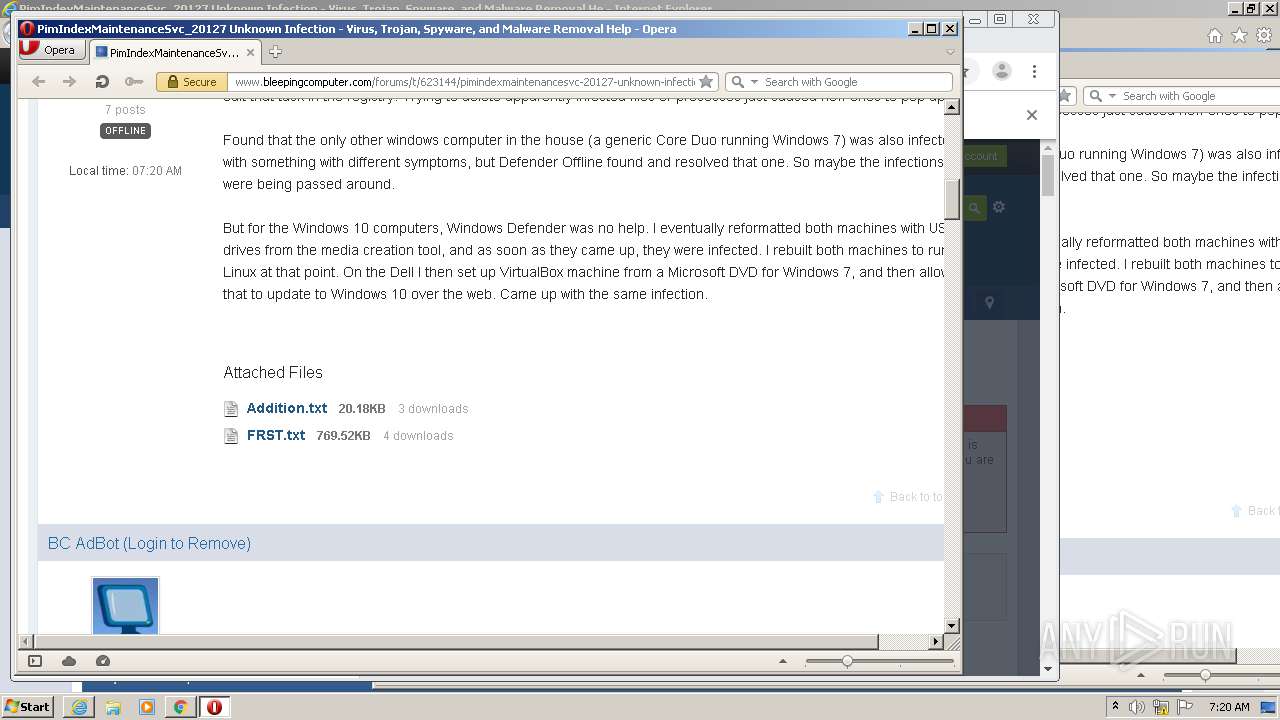Focus the bleepingcomputer.com address field

click(x=463, y=82)
